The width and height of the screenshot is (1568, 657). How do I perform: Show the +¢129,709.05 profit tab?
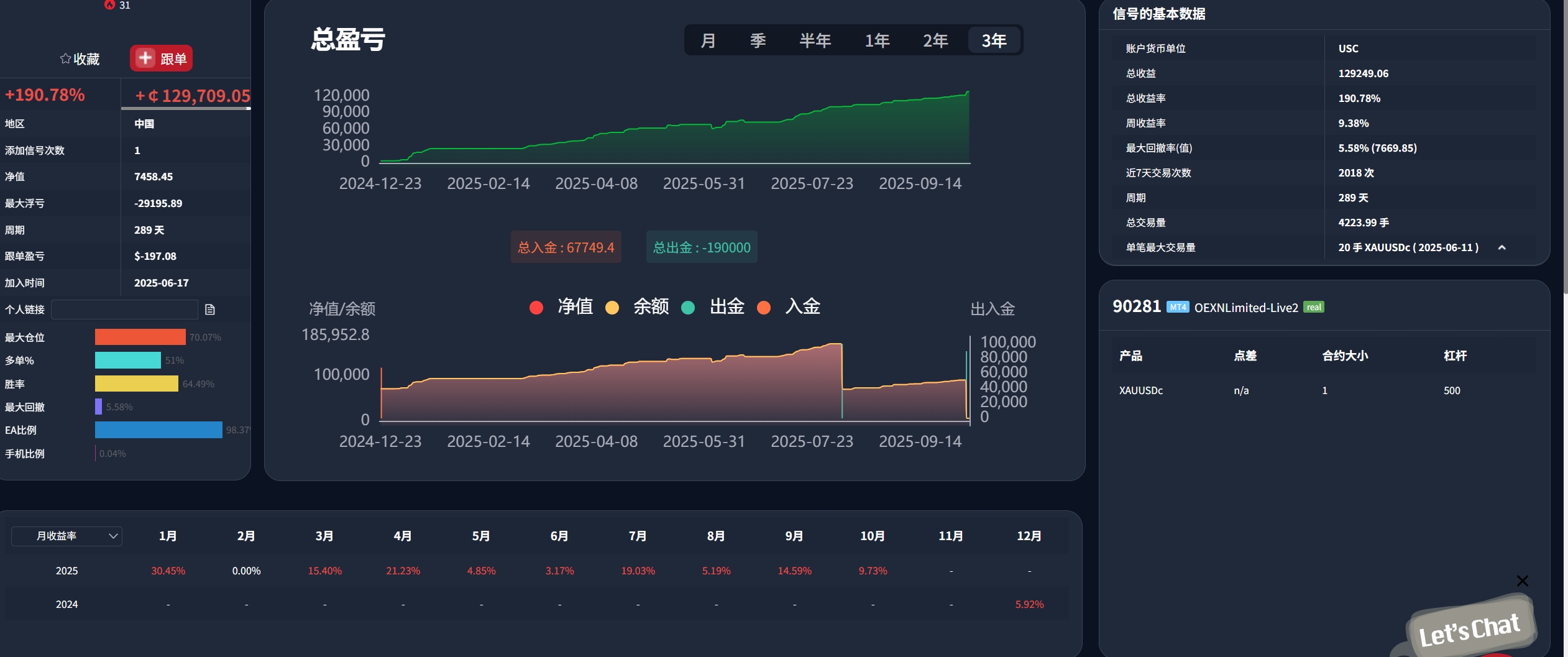coord(193,96)
